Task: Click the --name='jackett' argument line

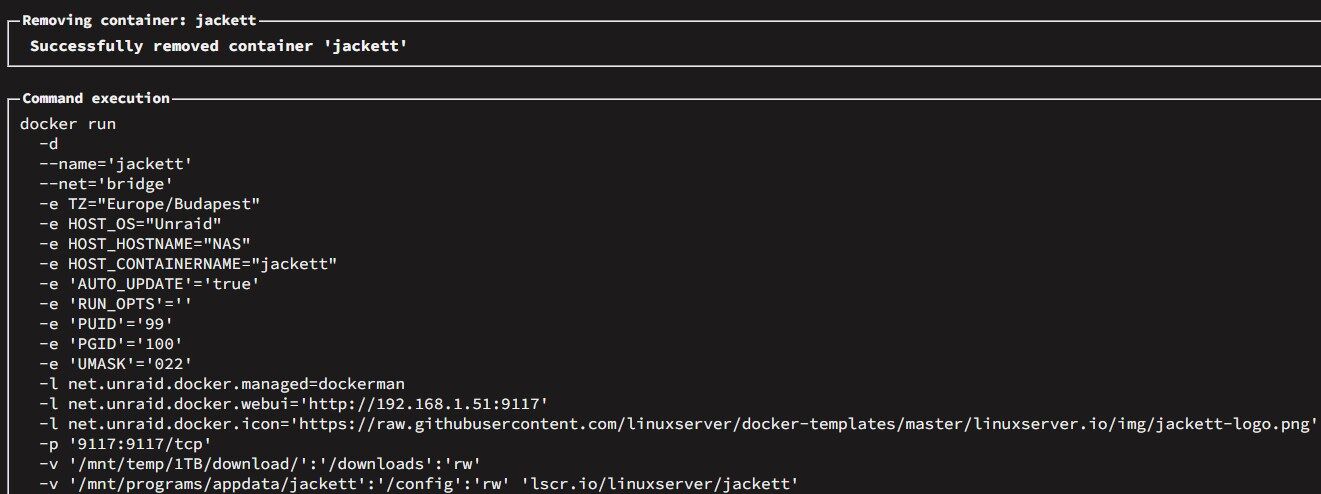Action: click(115, 163)
